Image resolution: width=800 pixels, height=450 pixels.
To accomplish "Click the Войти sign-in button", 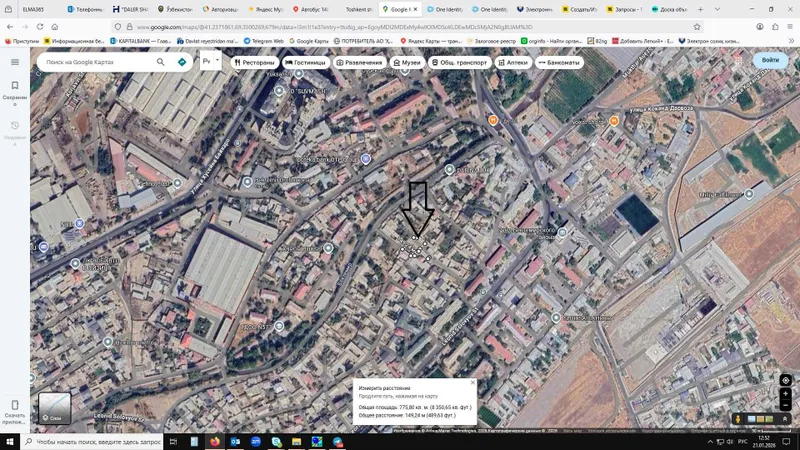I will tap(770, 60).
